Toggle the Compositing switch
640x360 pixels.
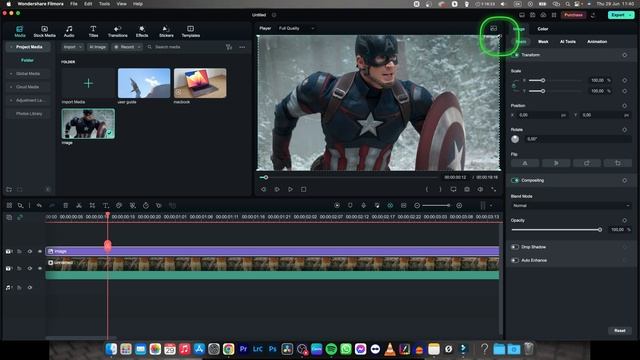click(515, 180)
